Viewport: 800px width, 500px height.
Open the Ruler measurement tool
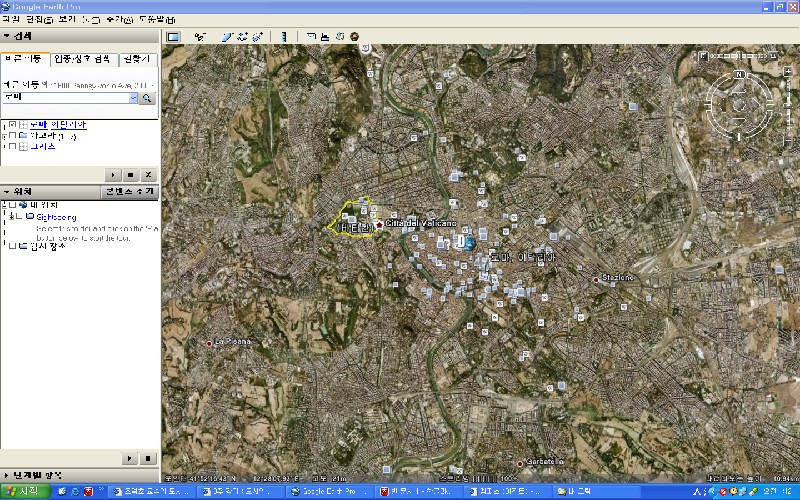[x=284, y=37]
